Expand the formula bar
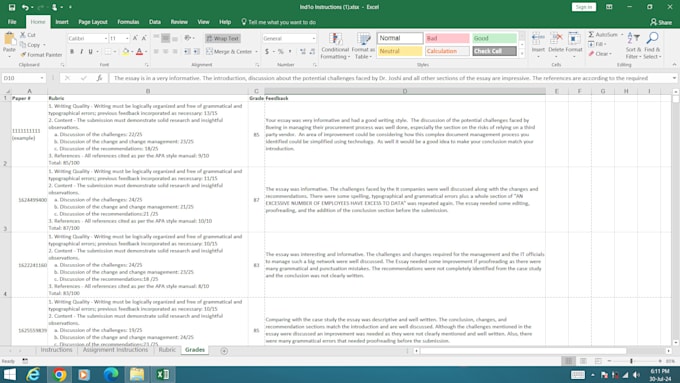 pyautogui.click(x=674, y=78)
